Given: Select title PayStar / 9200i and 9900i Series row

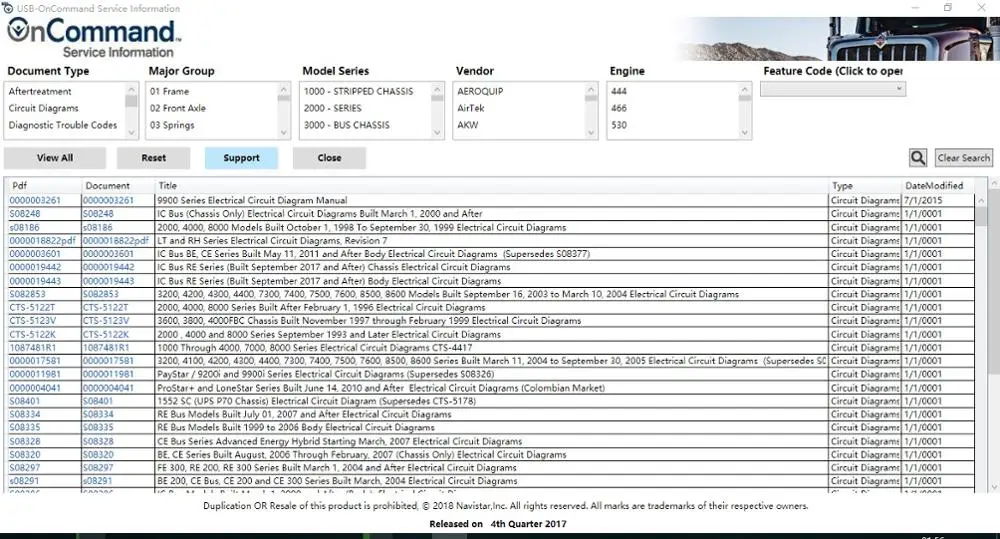Looking at the screenshot, I should point(325,374).
